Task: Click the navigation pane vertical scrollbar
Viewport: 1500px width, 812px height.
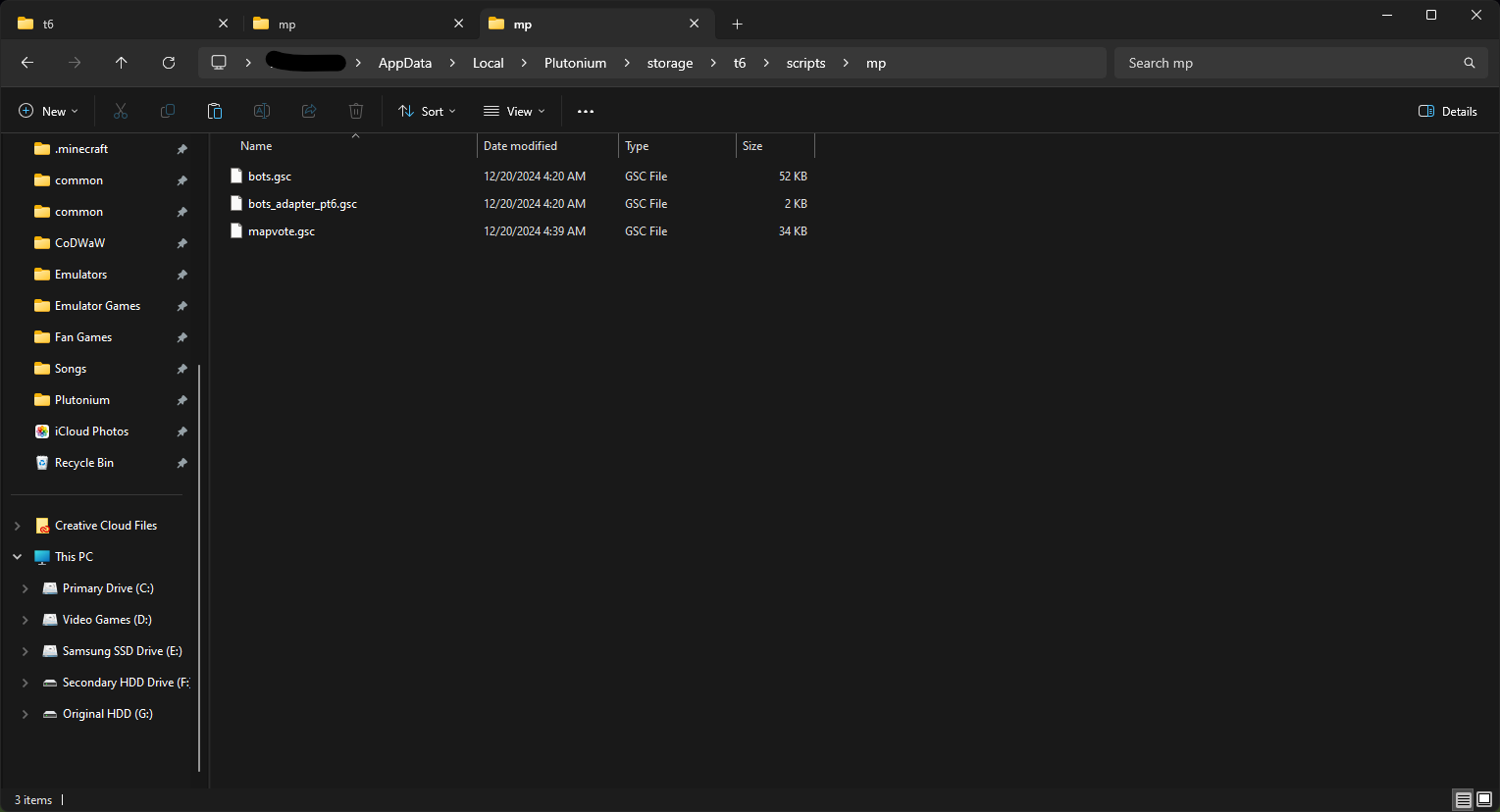Action: [x=199, y=567]
